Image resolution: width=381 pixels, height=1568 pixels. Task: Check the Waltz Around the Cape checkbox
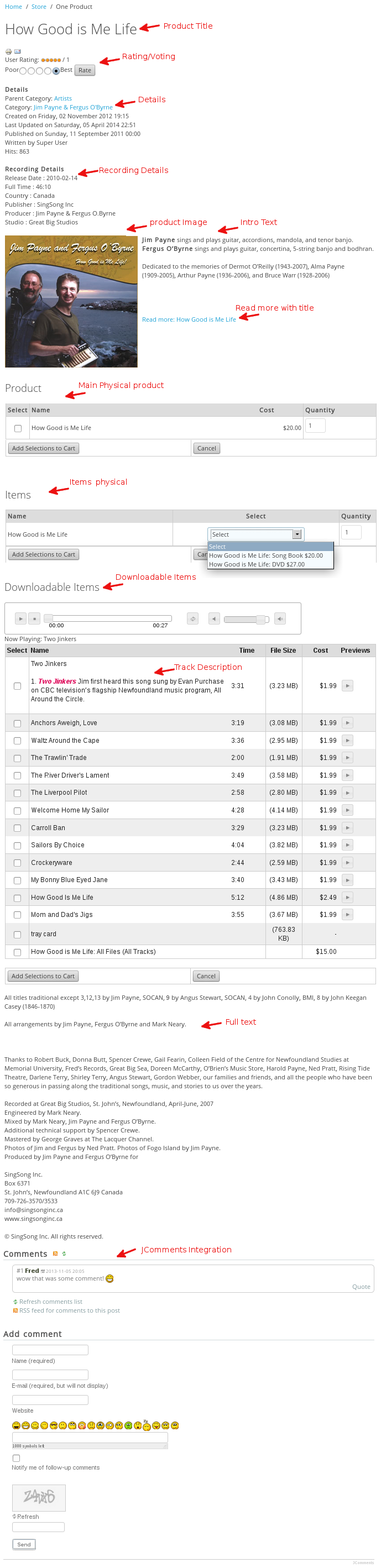pos(17,741)
